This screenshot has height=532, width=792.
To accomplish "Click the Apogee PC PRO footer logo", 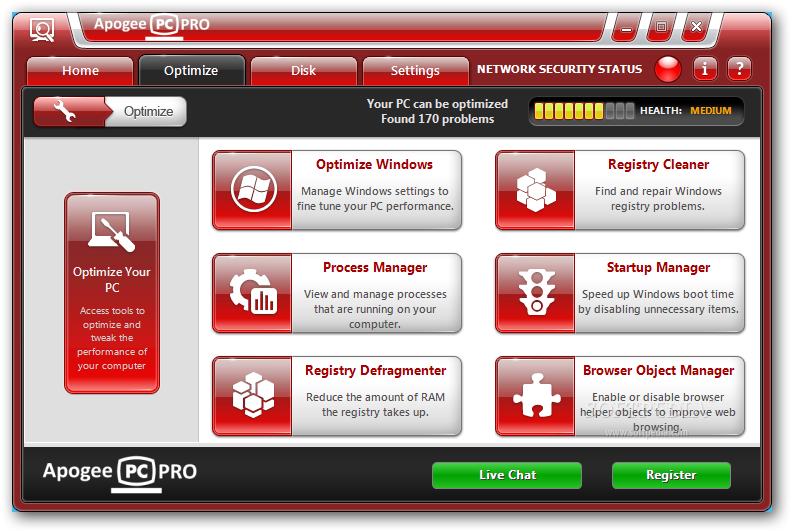I will [120, 473].
